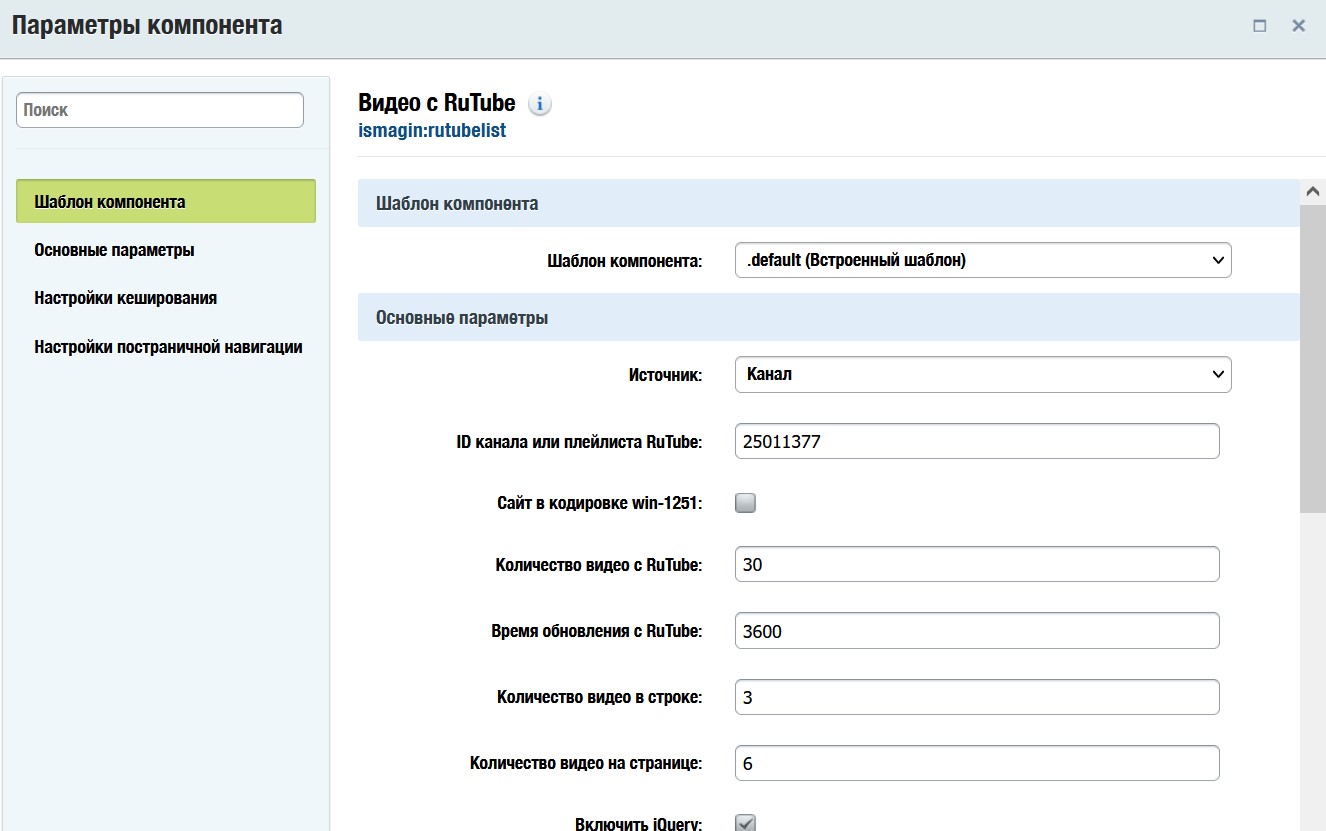The height and width of the screenshot is (831, 1326).
Task: Click the ismagin:rutubelist component link
Action: (432, 130)
